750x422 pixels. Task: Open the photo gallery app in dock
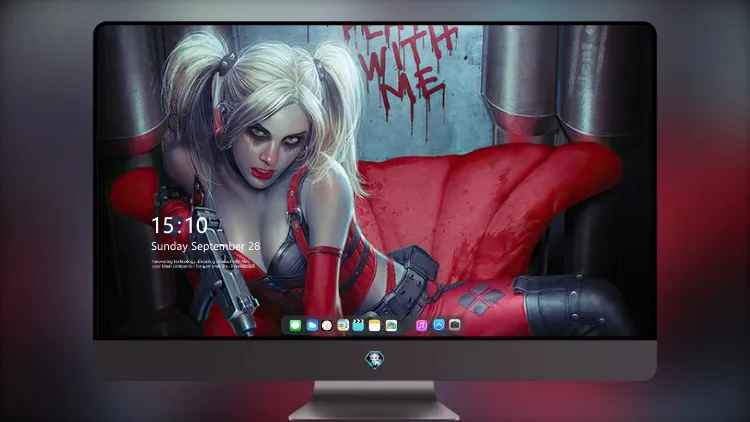click(391, 325)
